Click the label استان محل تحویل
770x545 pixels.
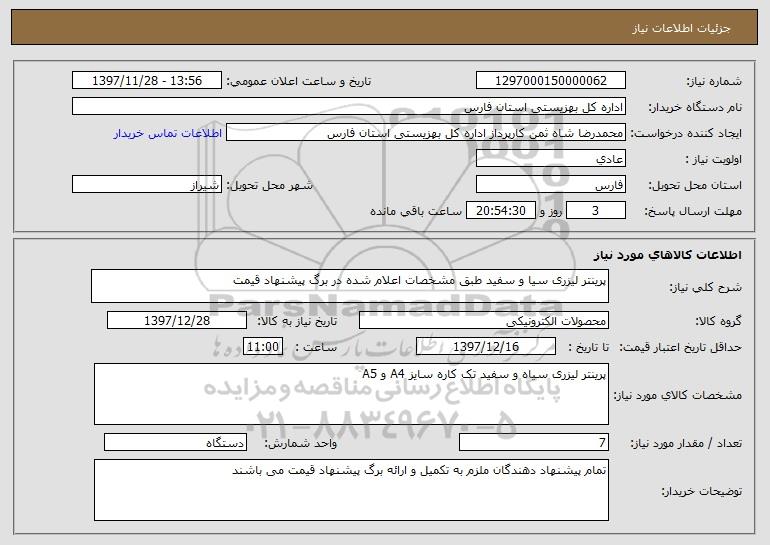pyautogui.click(x=695, y=185)
